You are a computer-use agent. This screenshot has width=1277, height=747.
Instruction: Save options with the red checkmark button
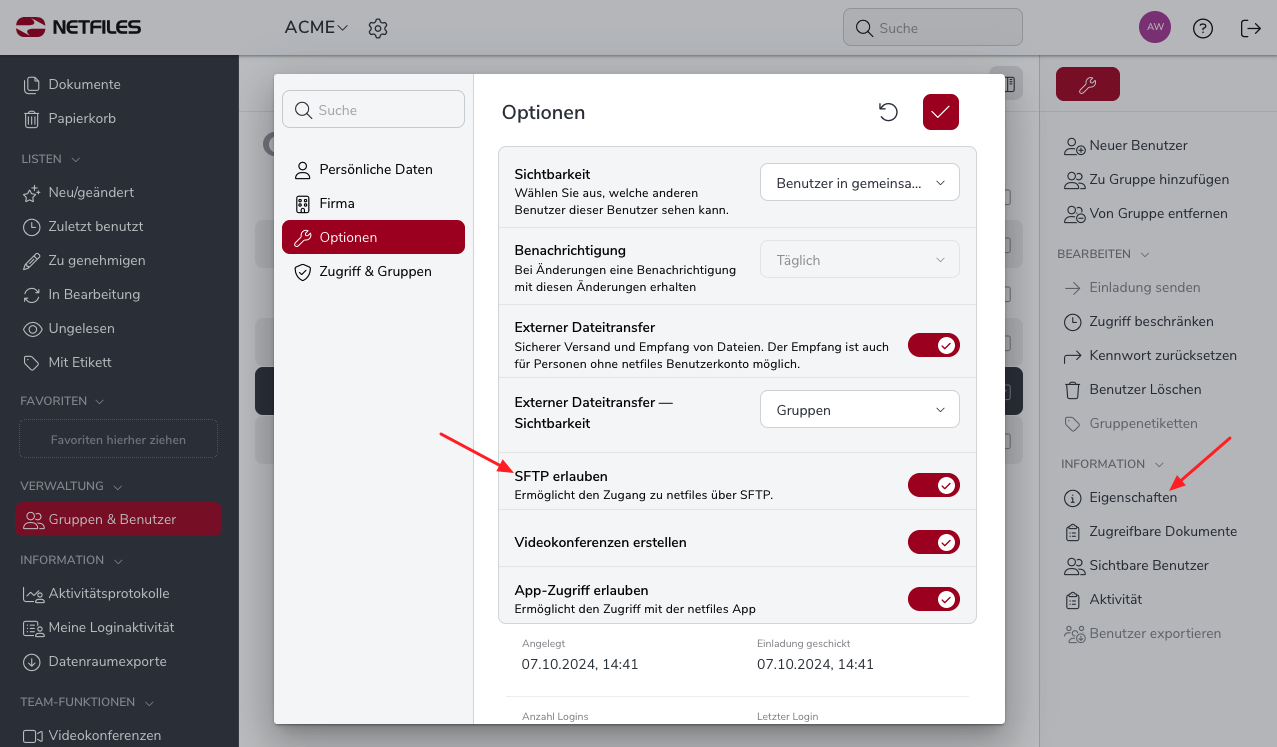click(941, 112)
